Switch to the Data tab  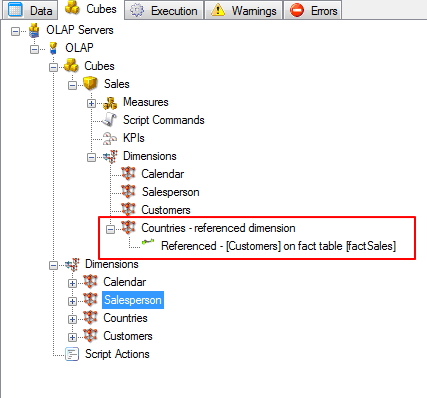30,10
